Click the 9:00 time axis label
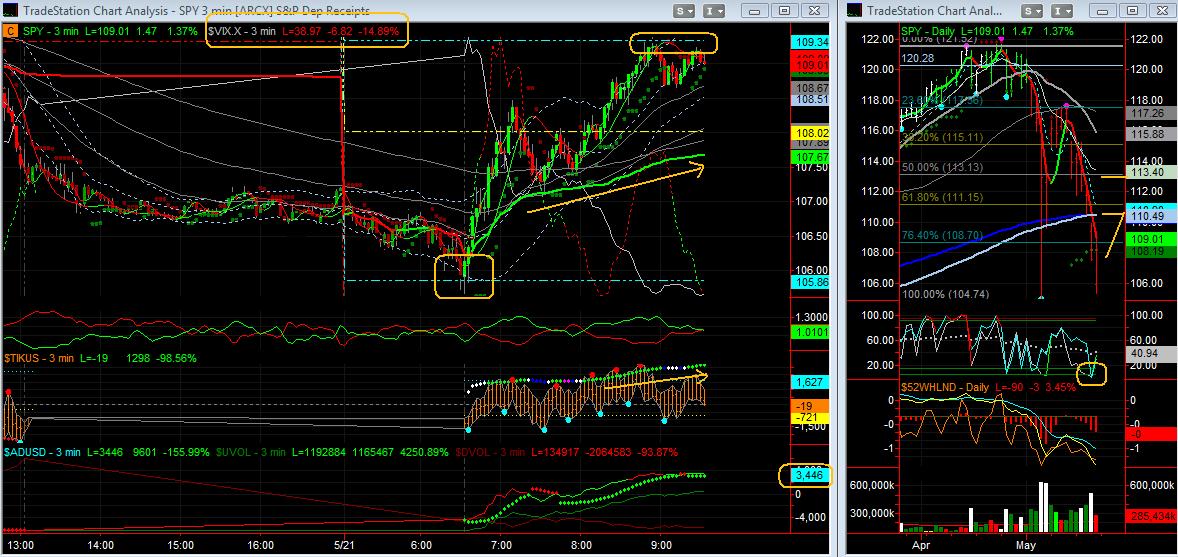 coord(660,543)
